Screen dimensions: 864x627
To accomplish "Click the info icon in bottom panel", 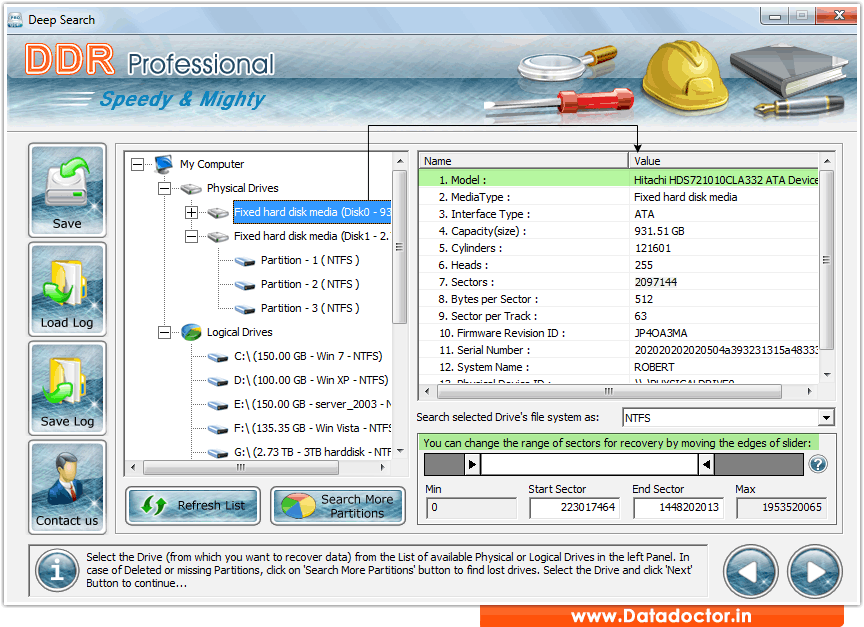I will [57, 570].
